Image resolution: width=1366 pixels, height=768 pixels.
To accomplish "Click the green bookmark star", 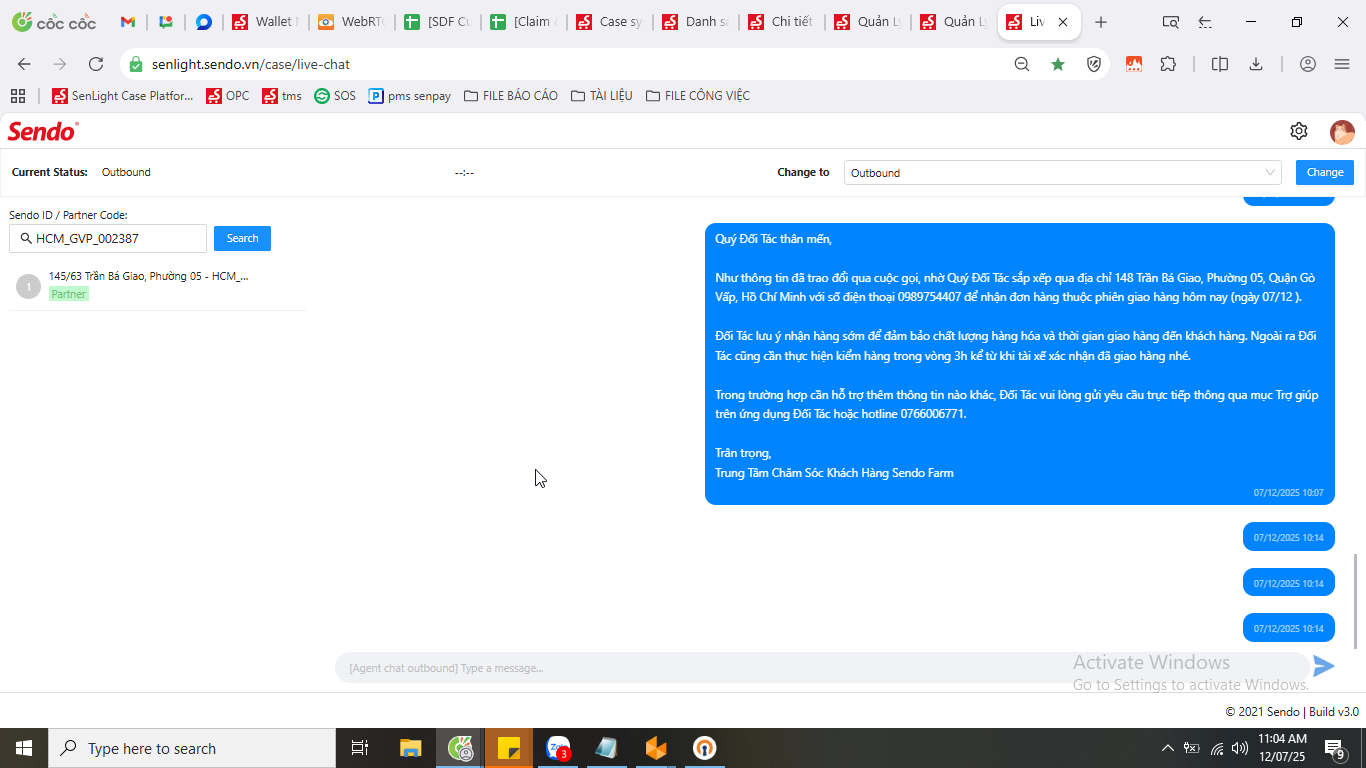I will [1058, 64].
